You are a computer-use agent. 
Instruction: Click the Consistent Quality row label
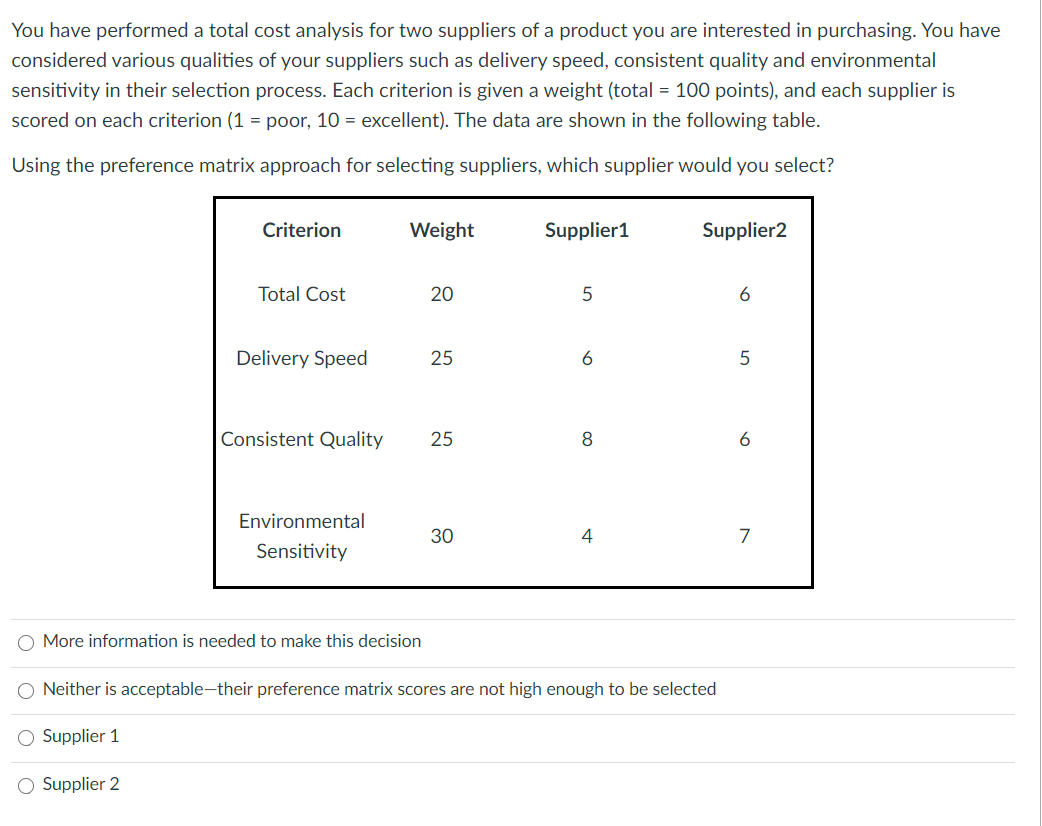point(302,439)
